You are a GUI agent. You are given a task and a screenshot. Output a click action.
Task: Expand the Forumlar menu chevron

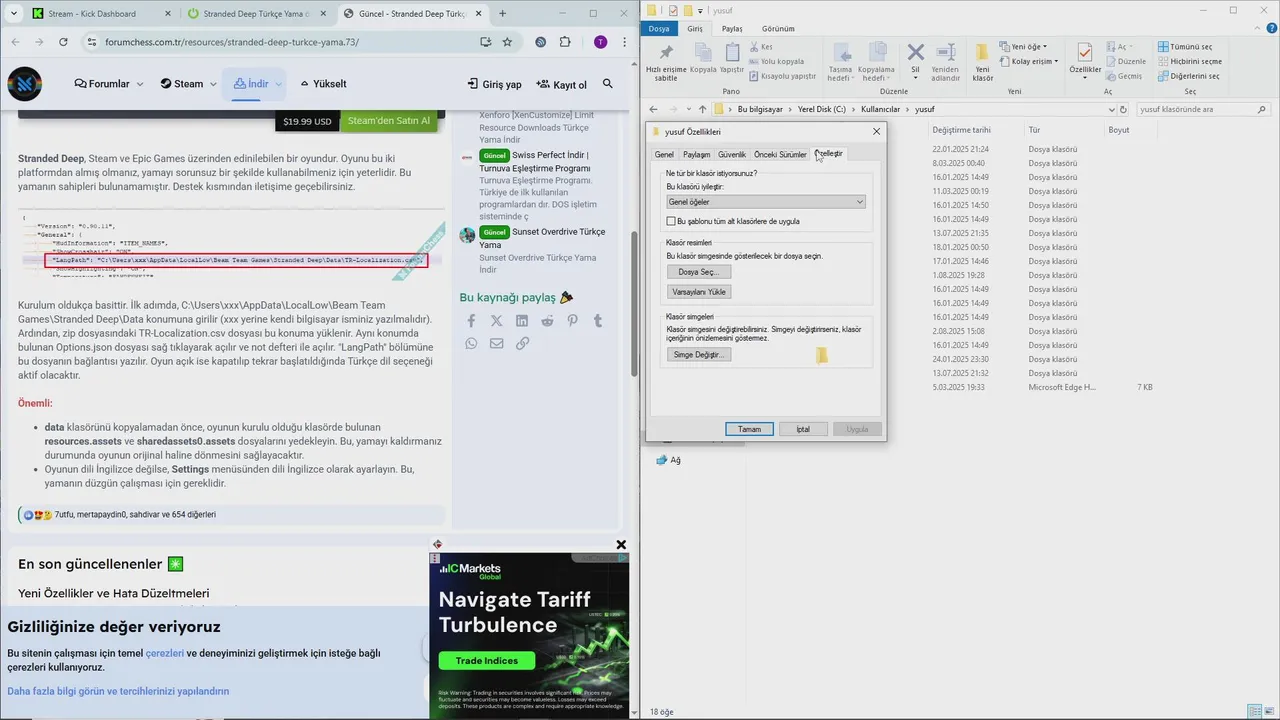[x=140, y=84]
